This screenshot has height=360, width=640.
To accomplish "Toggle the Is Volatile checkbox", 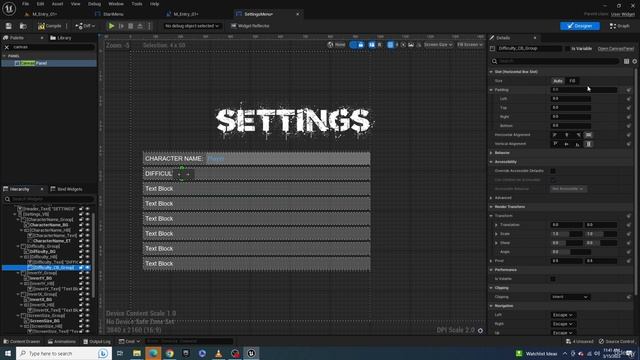I will click(553, 279).
